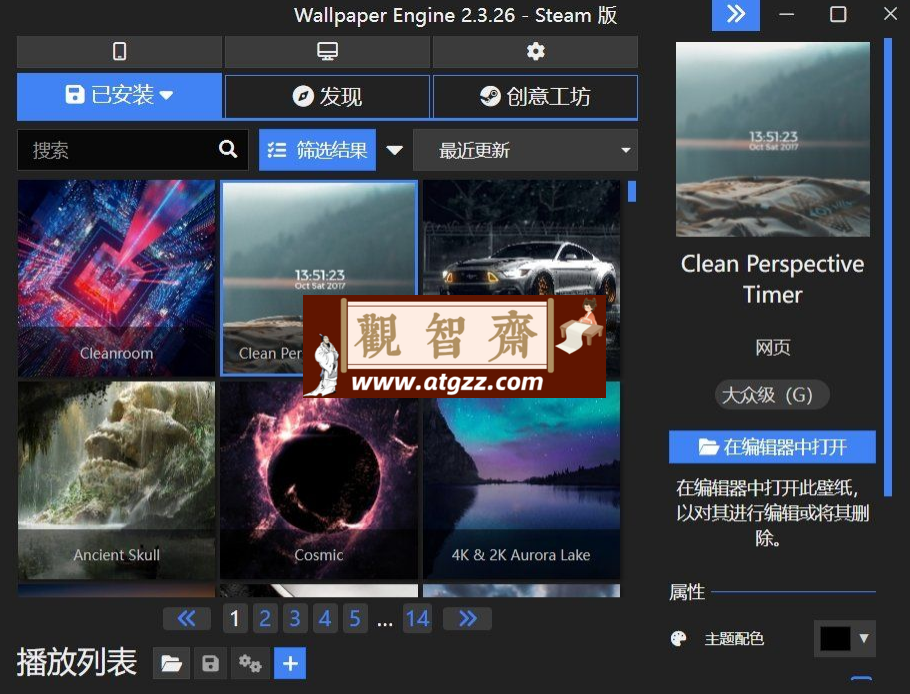The width and height of the screenshot is (910, 694).
Task: Open playlist folder icon
Action: point(171,663)
